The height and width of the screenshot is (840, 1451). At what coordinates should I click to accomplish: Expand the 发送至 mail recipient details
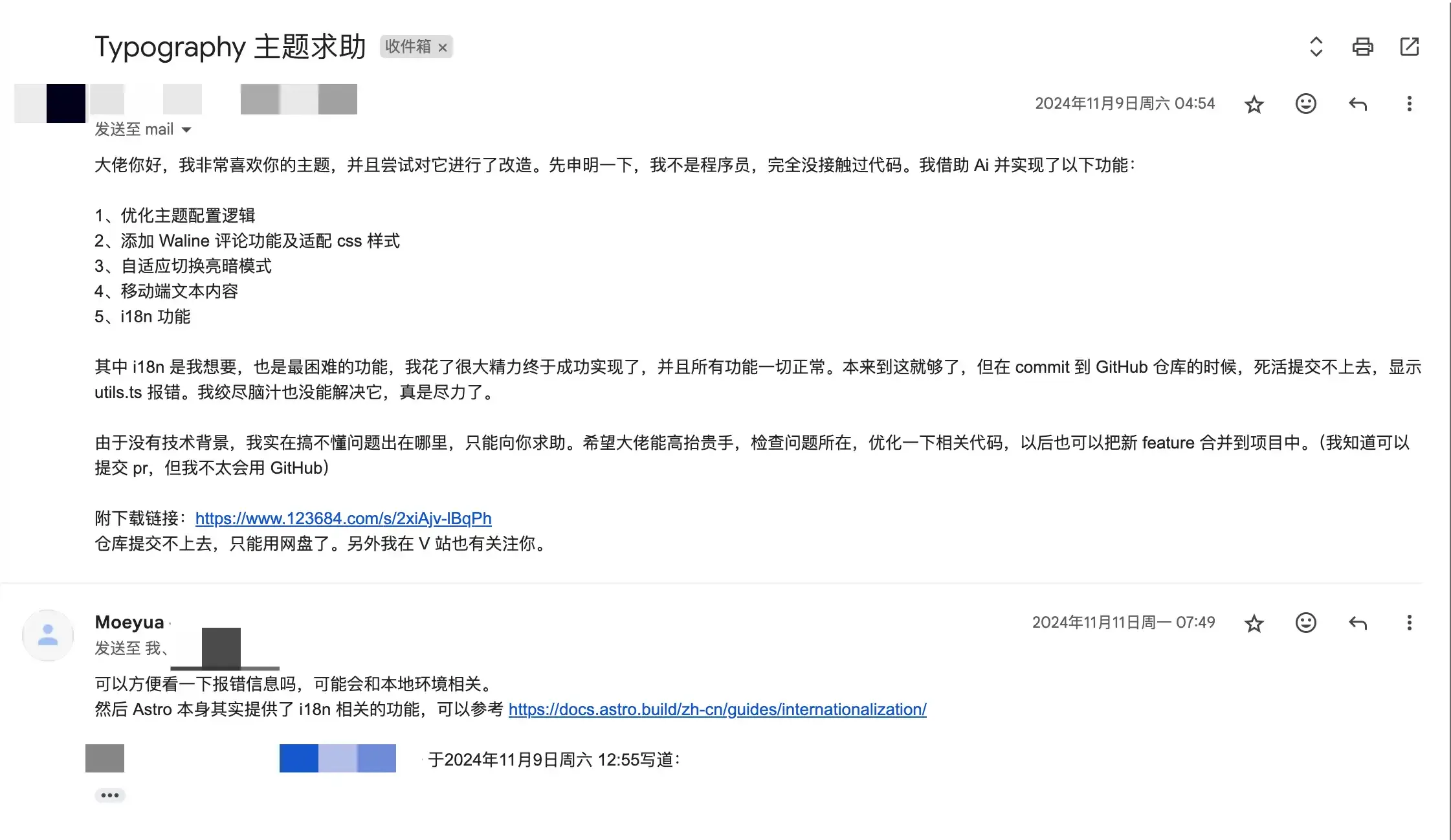coord(186,129)
